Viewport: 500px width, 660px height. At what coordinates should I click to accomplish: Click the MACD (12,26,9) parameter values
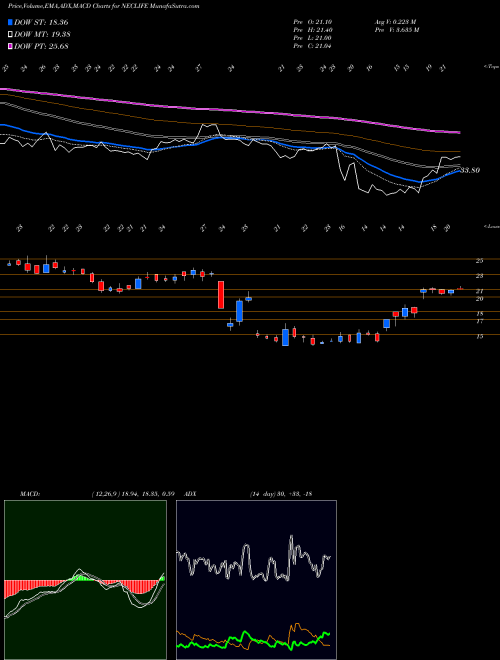[x=133, y=494]
